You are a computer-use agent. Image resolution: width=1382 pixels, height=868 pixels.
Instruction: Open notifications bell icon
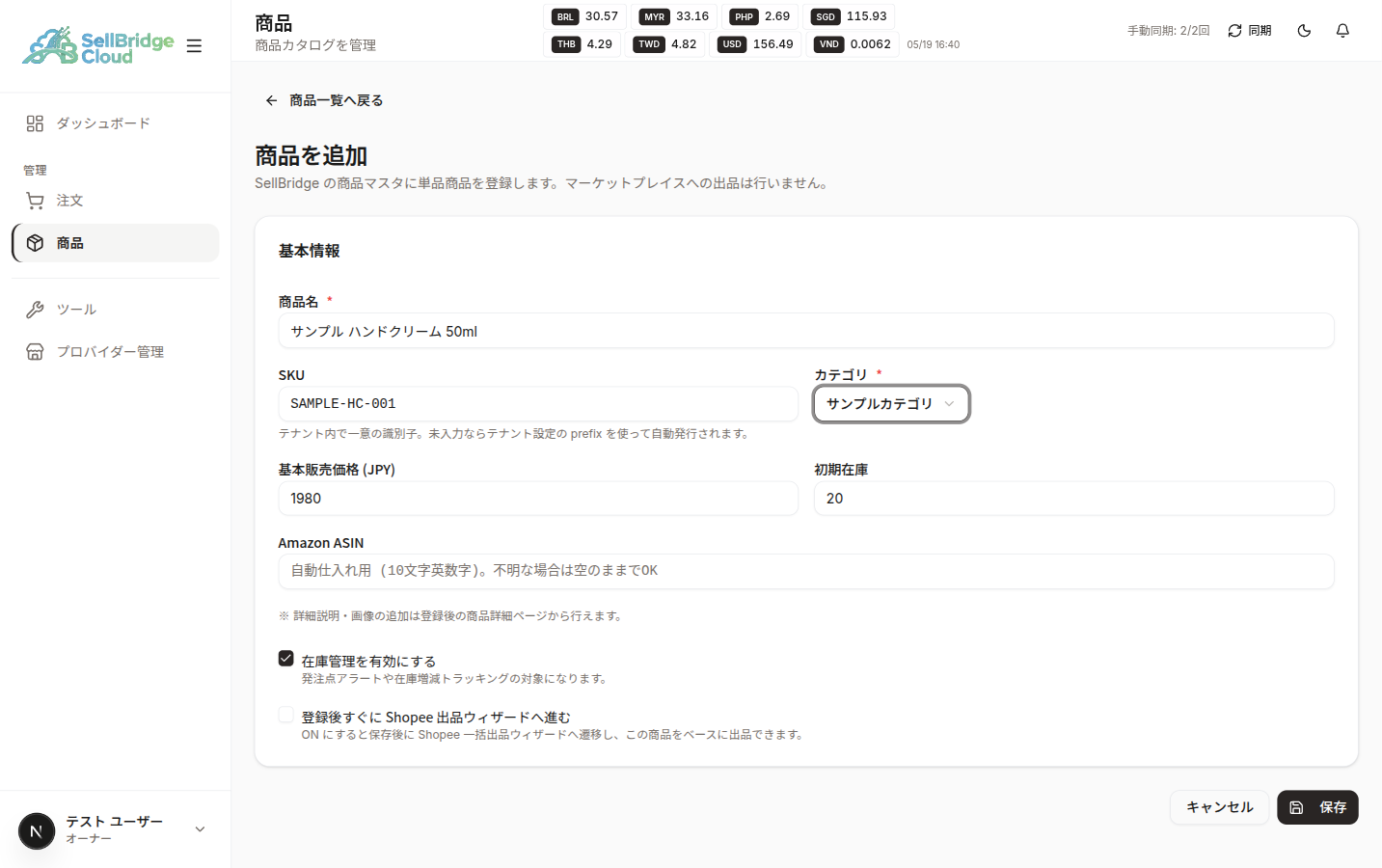1342,31
